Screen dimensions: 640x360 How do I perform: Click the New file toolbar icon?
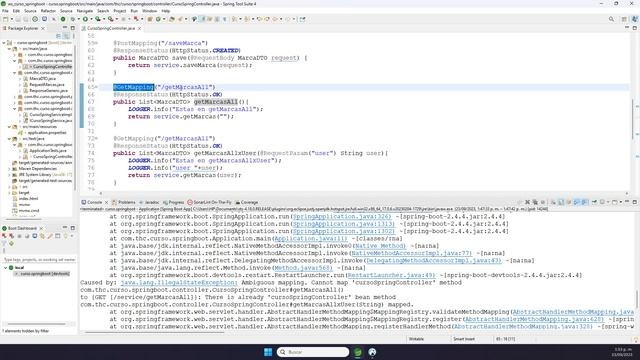[x=5, y=19]
